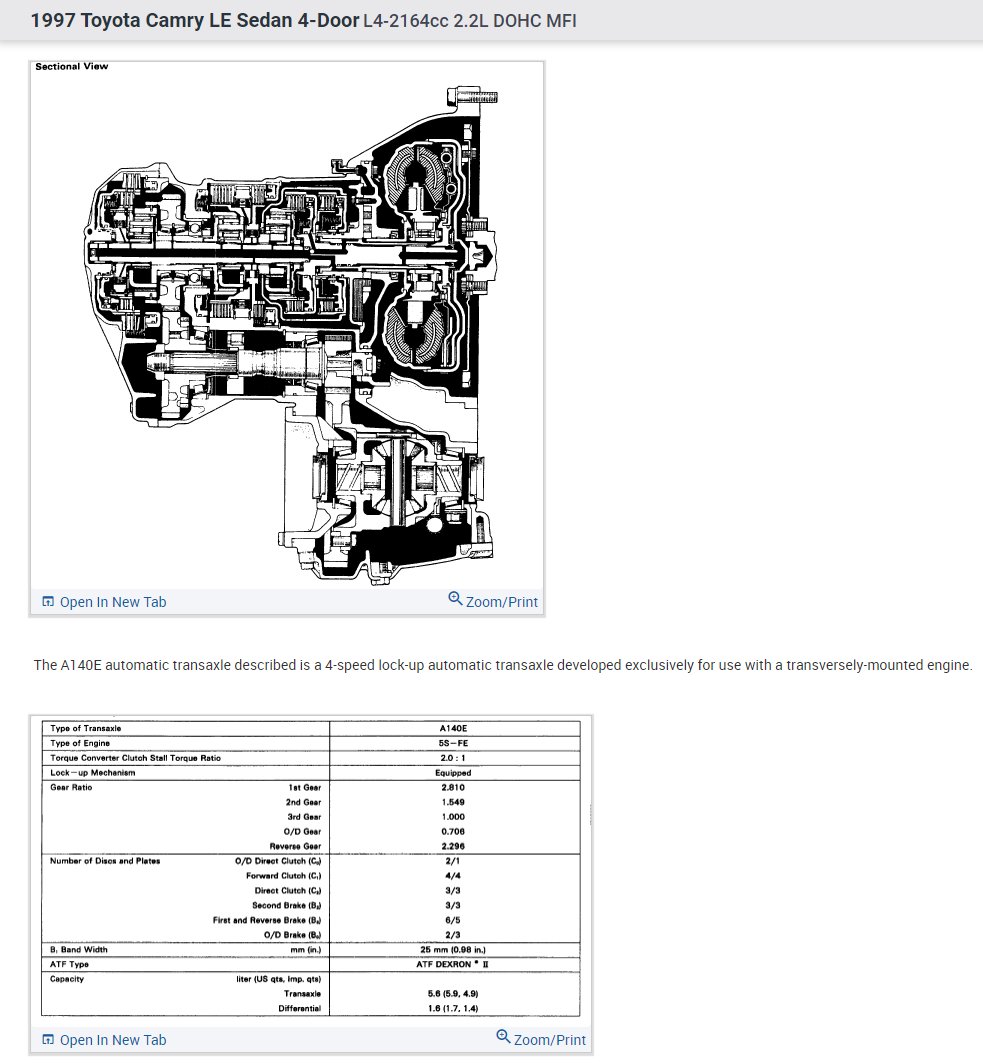
Task: Click 'Torque Converter Clutch Stall Torque Ratio' label
Action: (135, 759)
